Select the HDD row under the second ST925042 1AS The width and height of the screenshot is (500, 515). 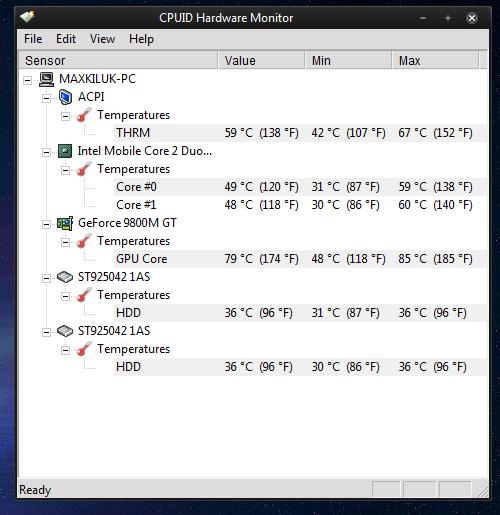pyautogui.click(x=300, y=367)
